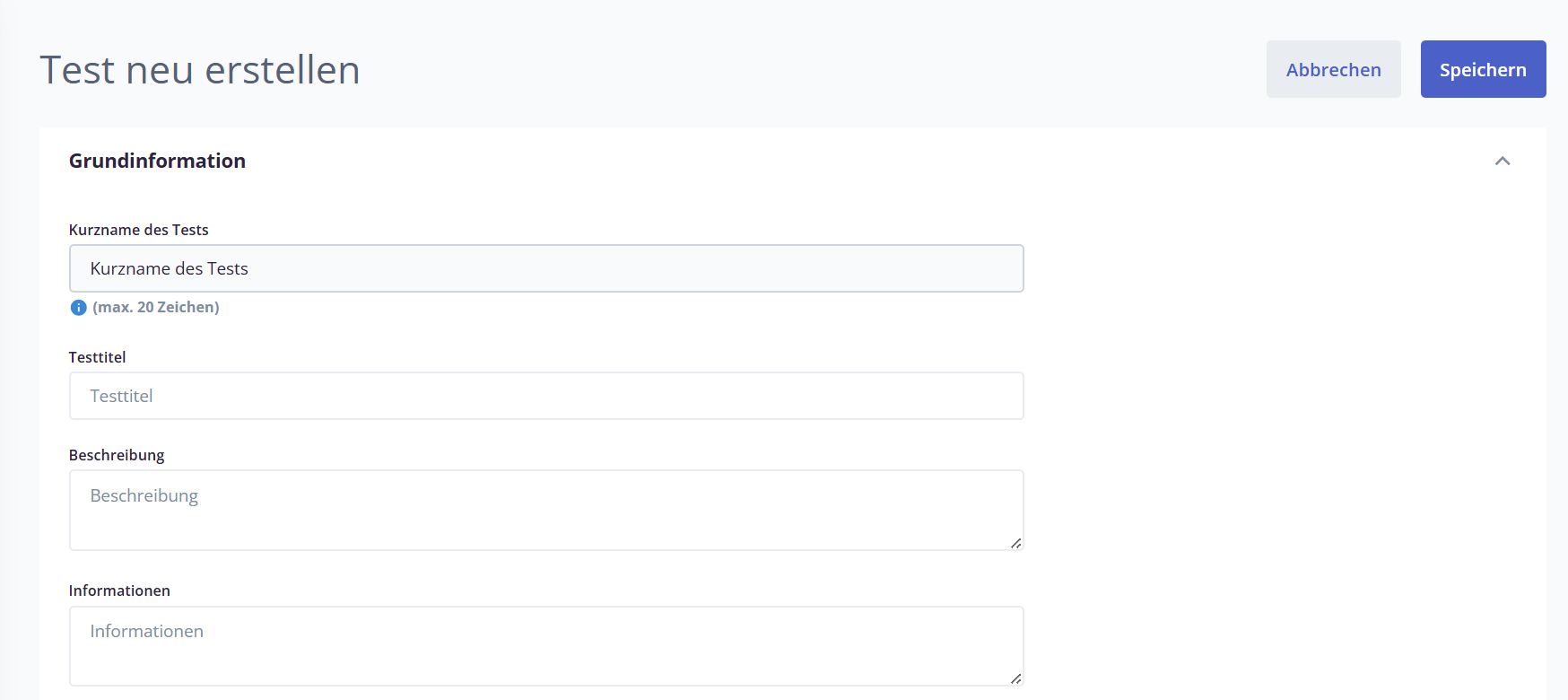The image size is (1568, 700).
Task: Click the blue info icon below Kurzname
Action: point(79,307)
